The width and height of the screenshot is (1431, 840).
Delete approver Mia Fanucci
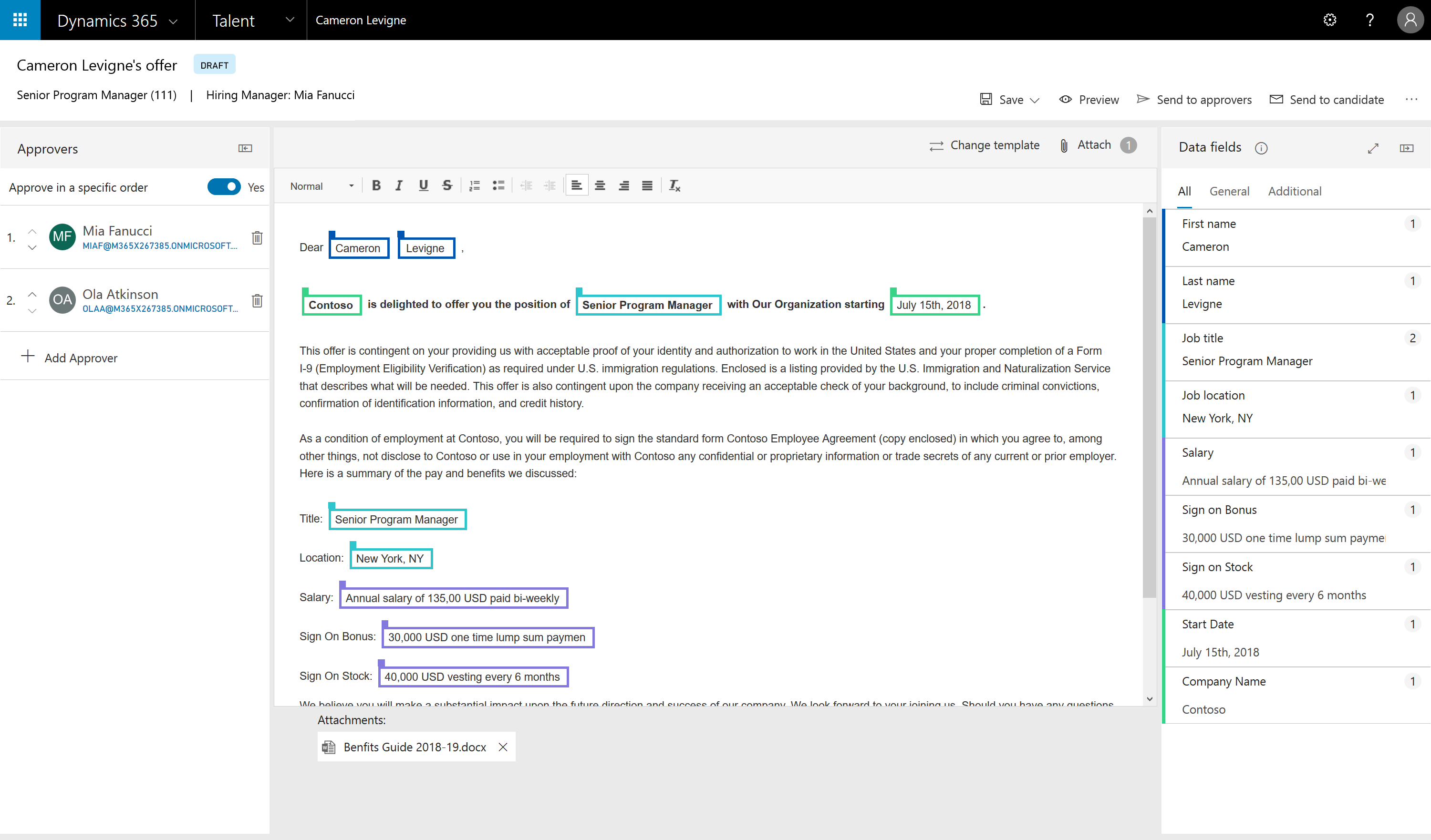tap(257, 237)
